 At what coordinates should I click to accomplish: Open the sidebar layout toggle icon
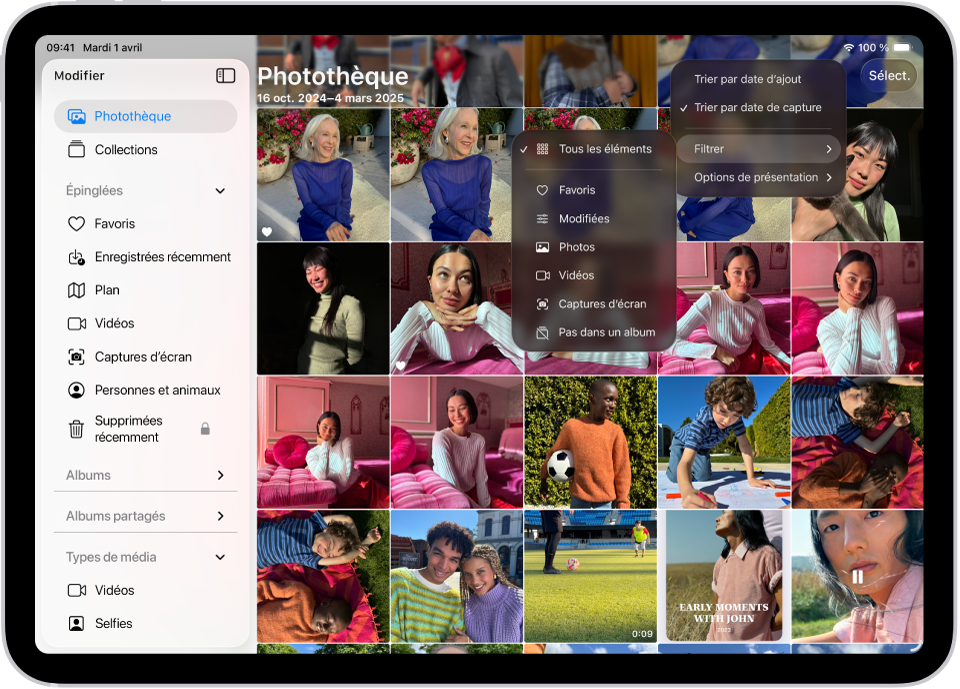tap(226, 75)
